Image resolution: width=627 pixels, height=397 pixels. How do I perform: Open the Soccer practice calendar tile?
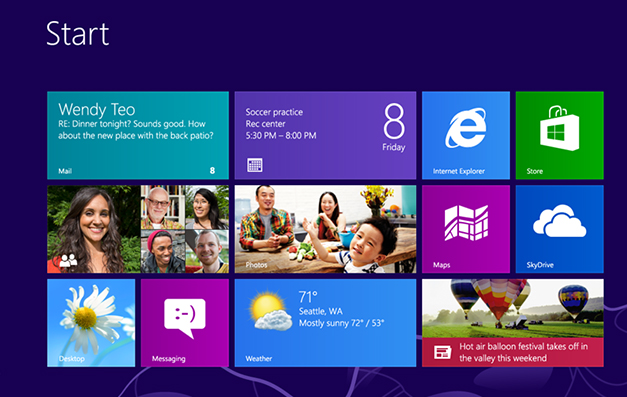pyautogui.click(x=325, y=135)
